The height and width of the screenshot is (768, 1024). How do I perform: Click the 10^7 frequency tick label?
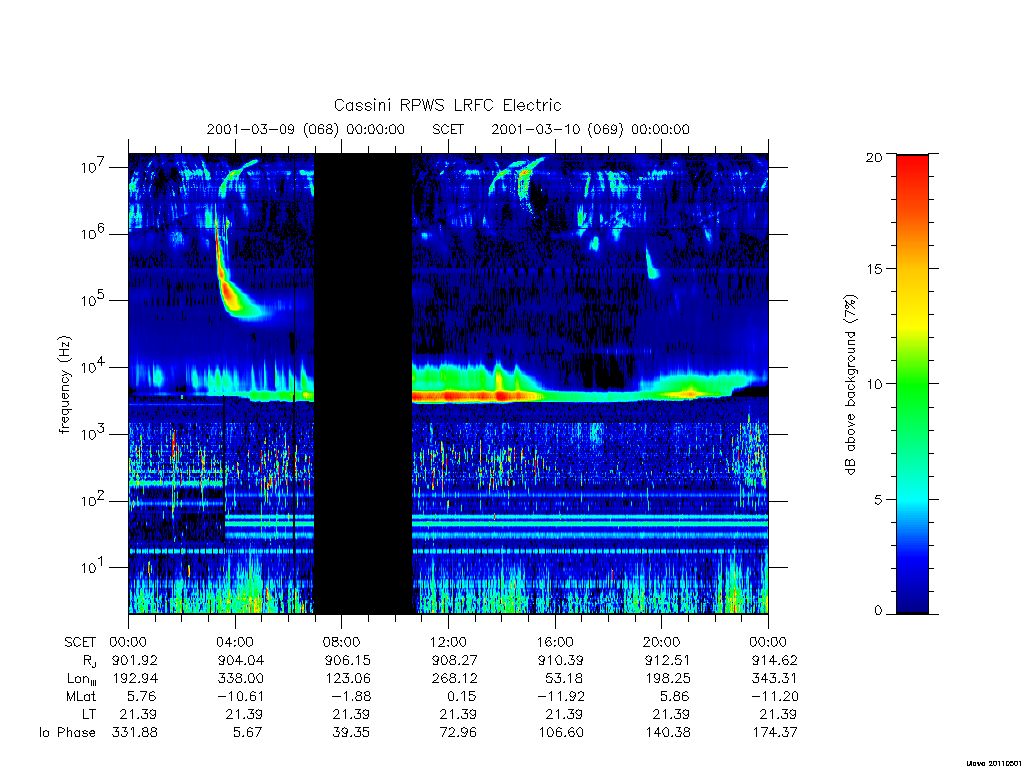tap(95, 167)
